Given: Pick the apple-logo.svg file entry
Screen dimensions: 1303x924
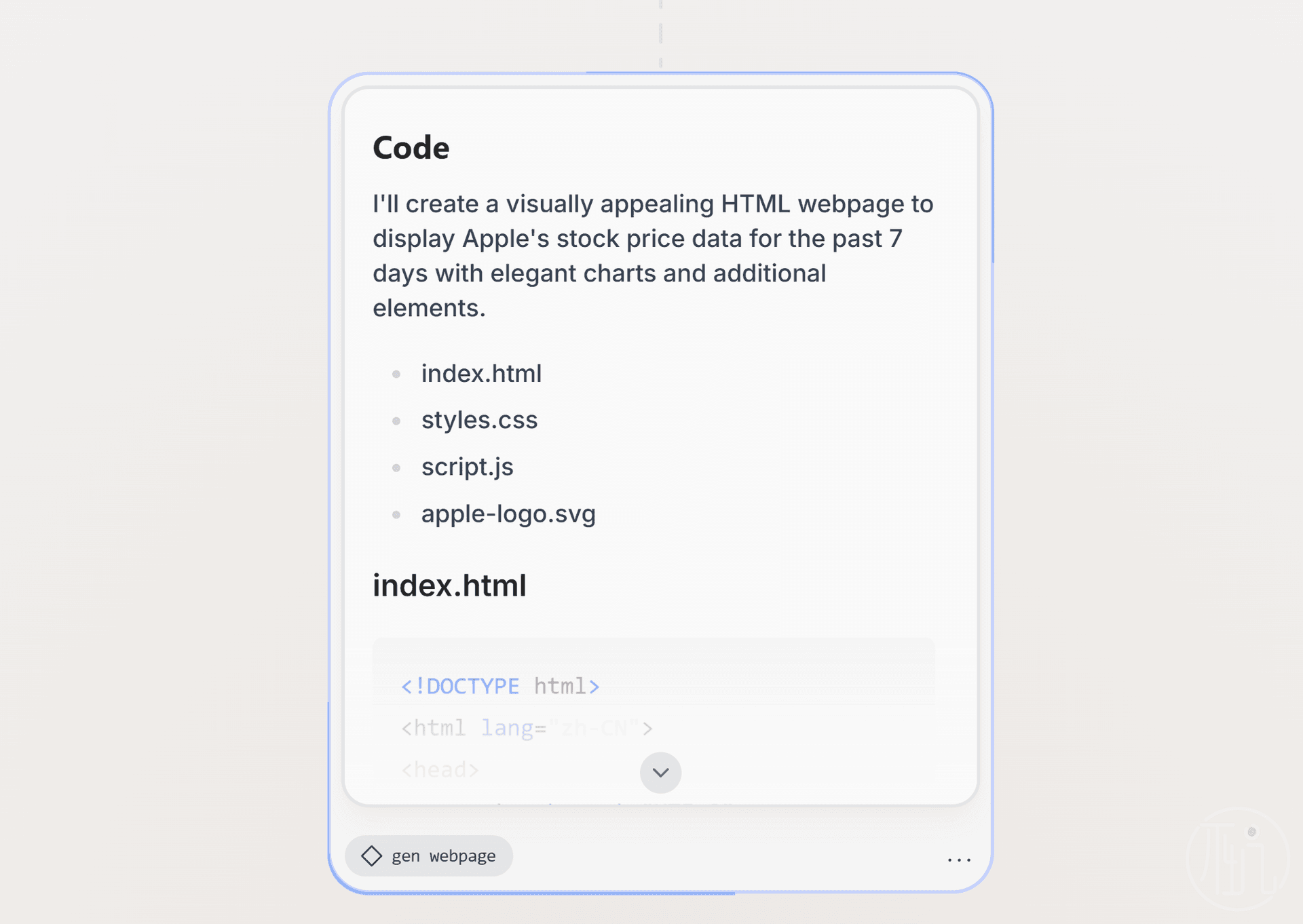Looking at the screenshot, I should (x=508, y=514).
